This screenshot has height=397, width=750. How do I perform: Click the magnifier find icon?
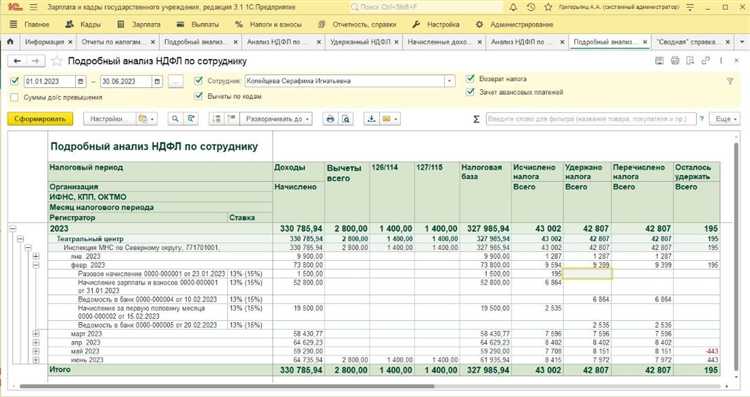pyautogui.click(x=176, y=119)
